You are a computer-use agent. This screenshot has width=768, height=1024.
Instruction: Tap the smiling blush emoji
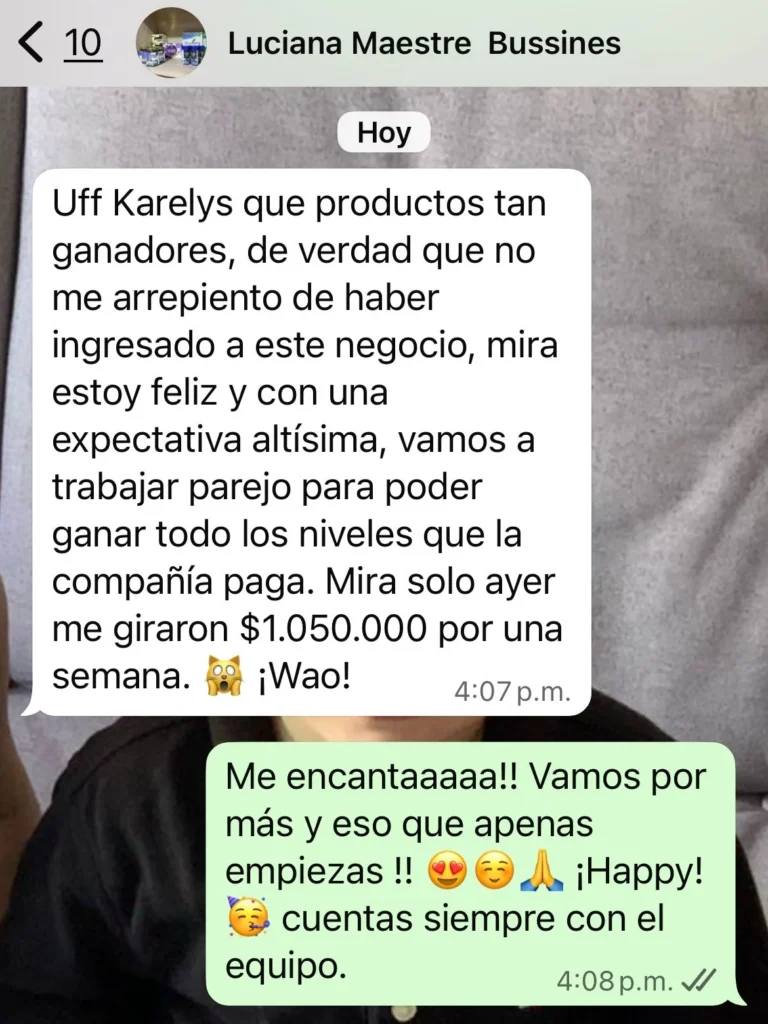(494, 872)
